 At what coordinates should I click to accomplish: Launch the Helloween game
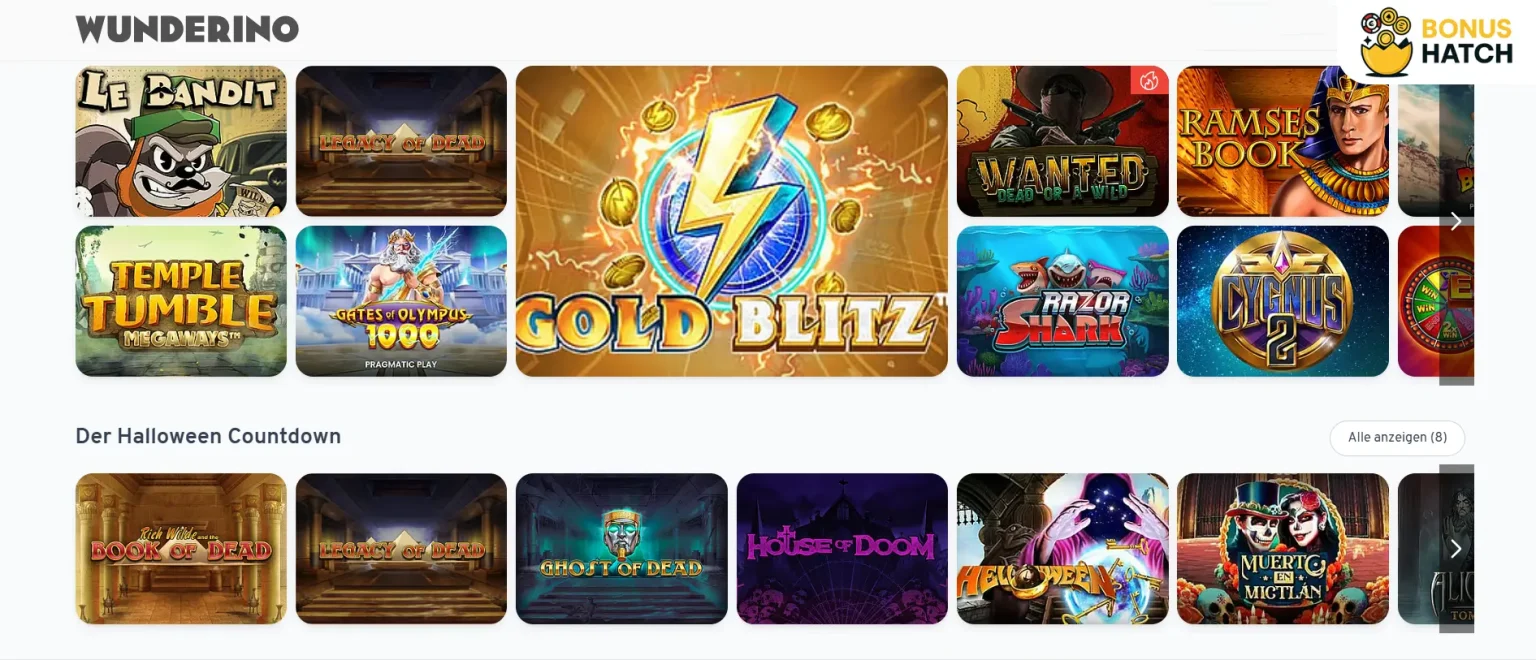(1062, 549)
